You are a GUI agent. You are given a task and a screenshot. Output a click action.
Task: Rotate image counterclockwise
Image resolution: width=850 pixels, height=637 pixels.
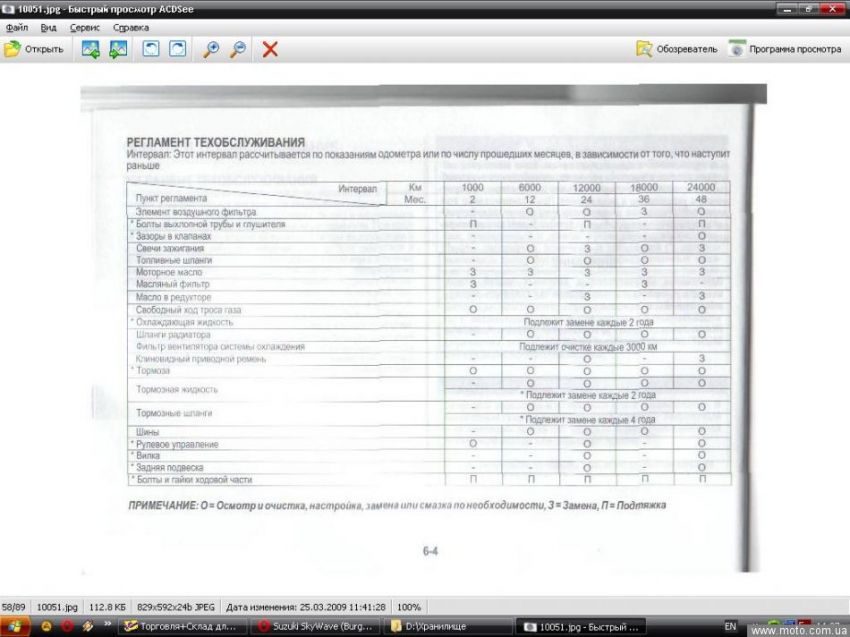151,49
